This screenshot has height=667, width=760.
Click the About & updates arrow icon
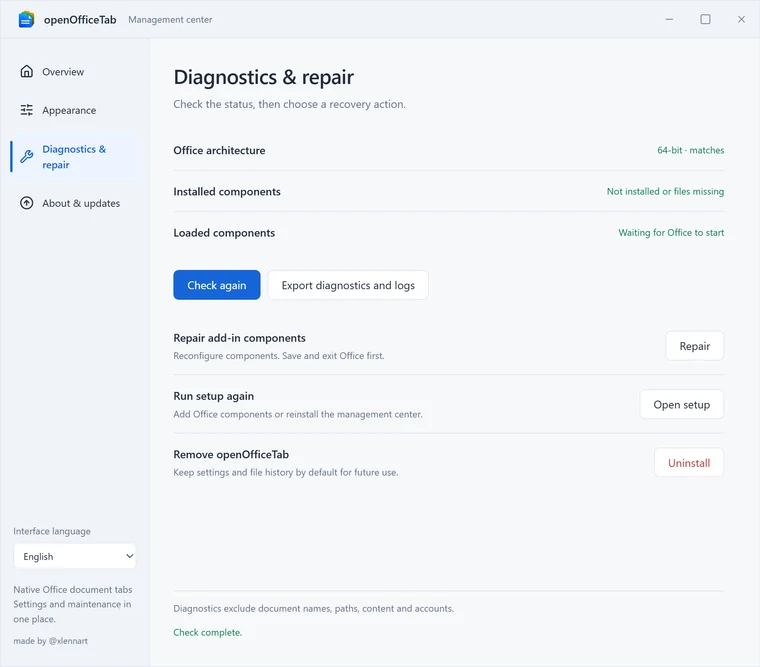[x=27, y=203]
